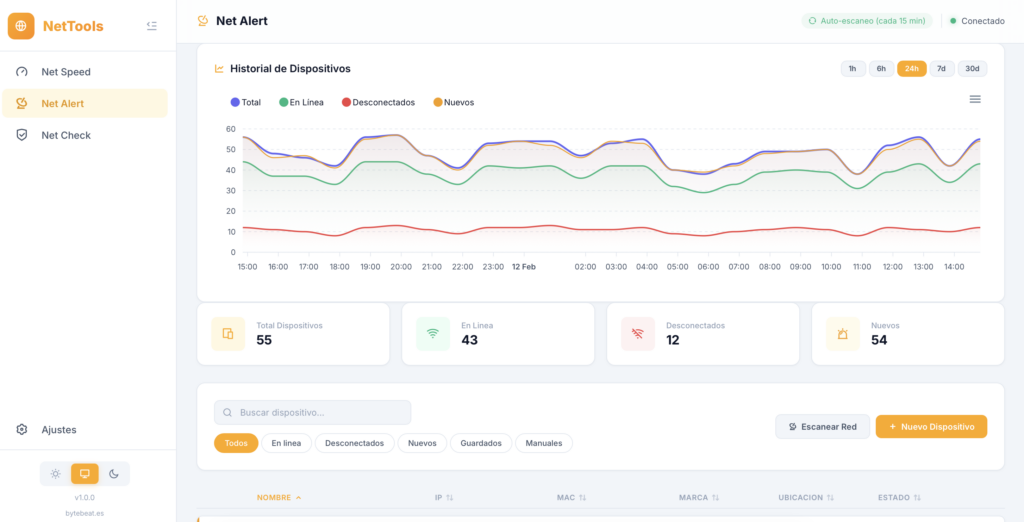Click the Nuevo Dispositivo button
The height and width of the screenshot is (522, 1024).
931,427
